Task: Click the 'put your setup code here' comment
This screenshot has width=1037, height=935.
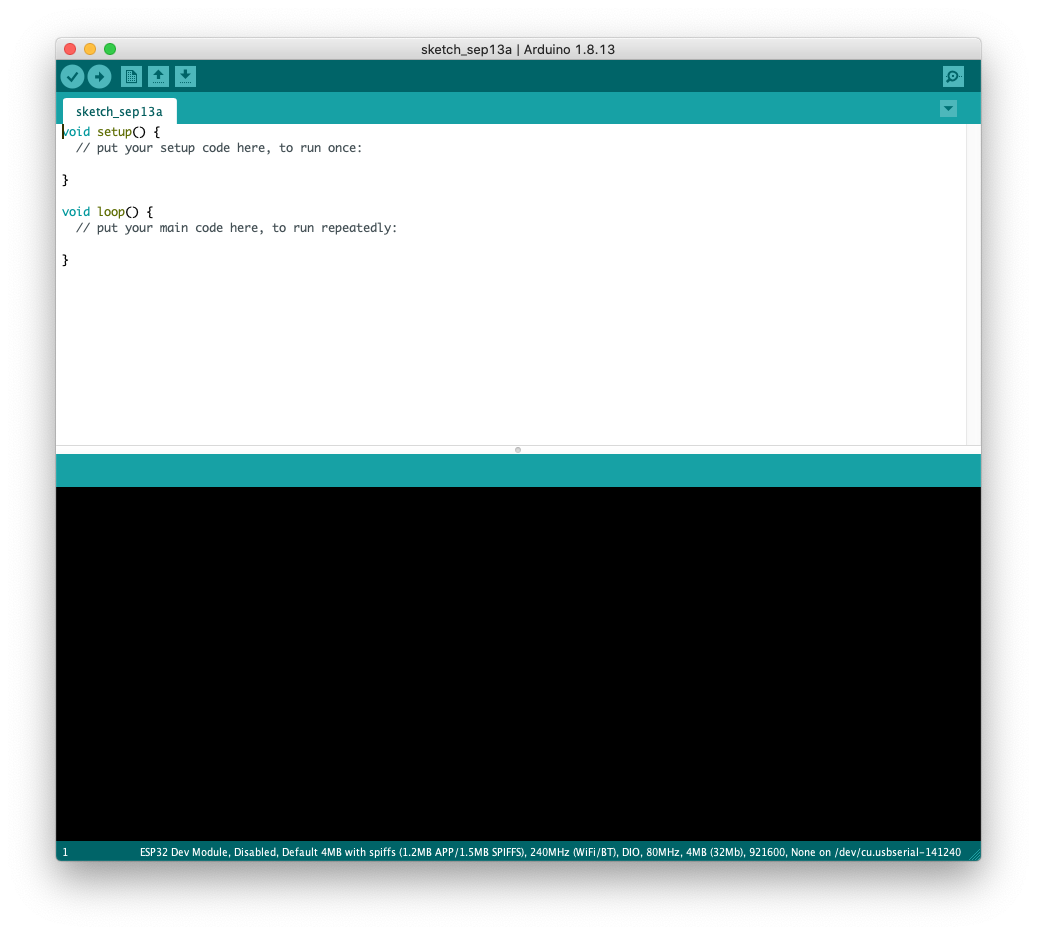Action: [219, 148]
